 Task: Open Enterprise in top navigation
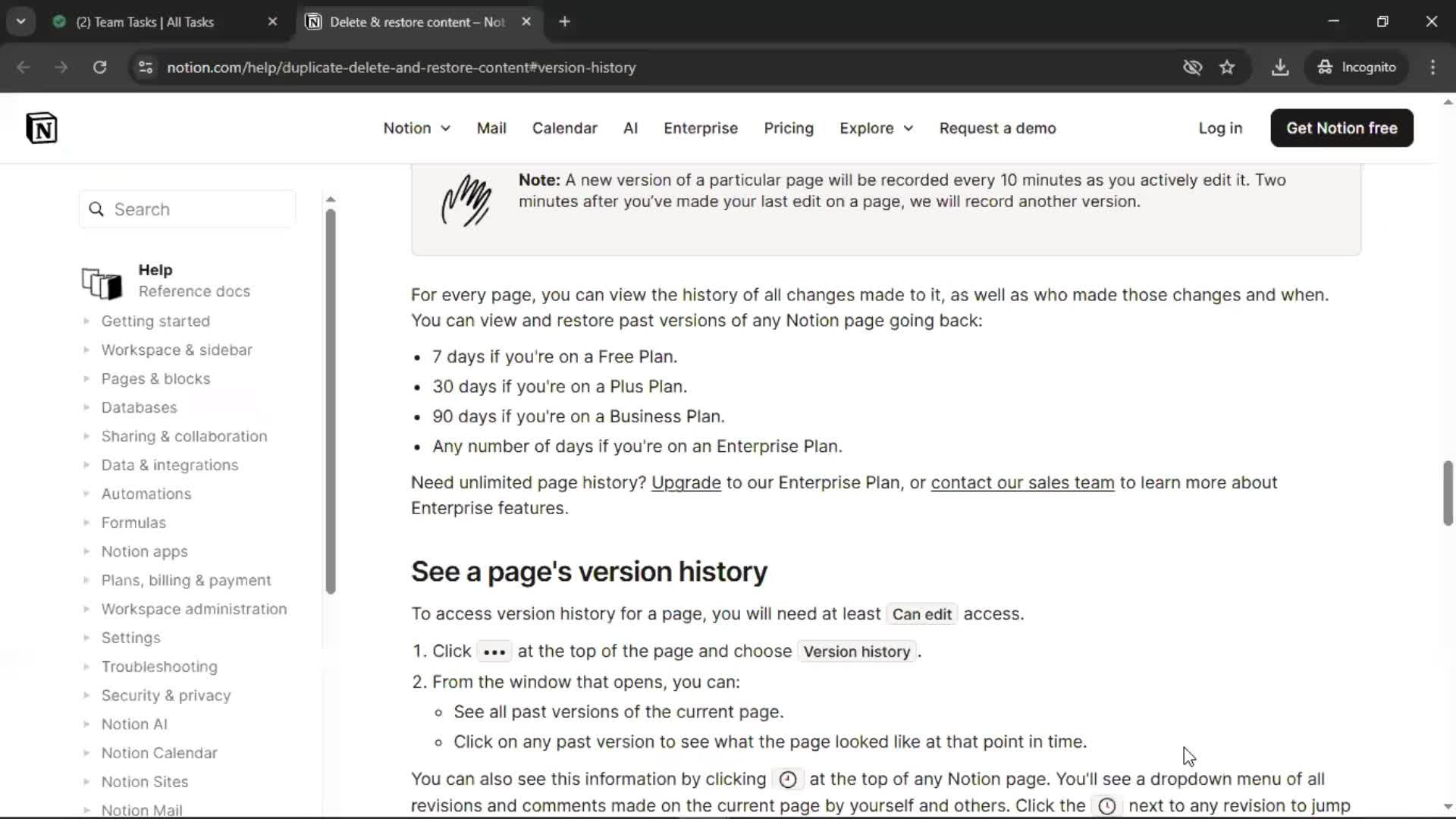click(701, 128)
